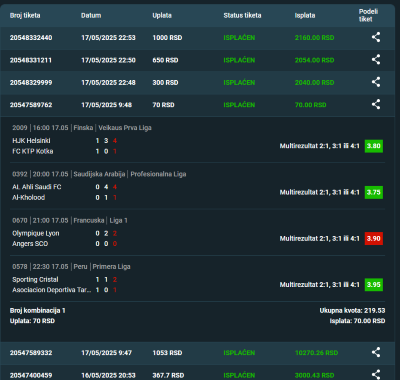400x380 pixels.
Task: Expand ticket row 20548332440
Action: coord(197,38)
